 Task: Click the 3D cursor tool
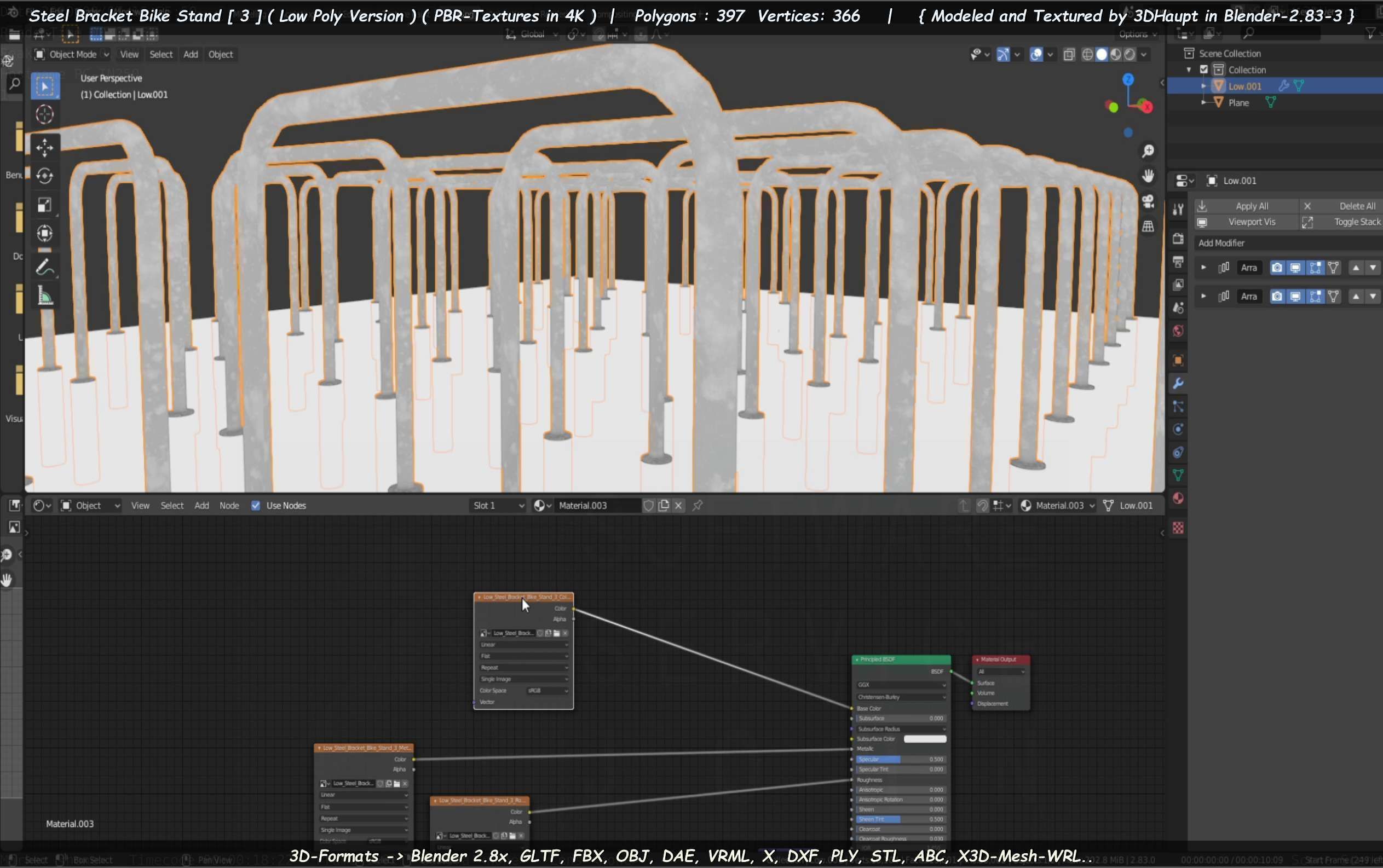tap(44, 115)
